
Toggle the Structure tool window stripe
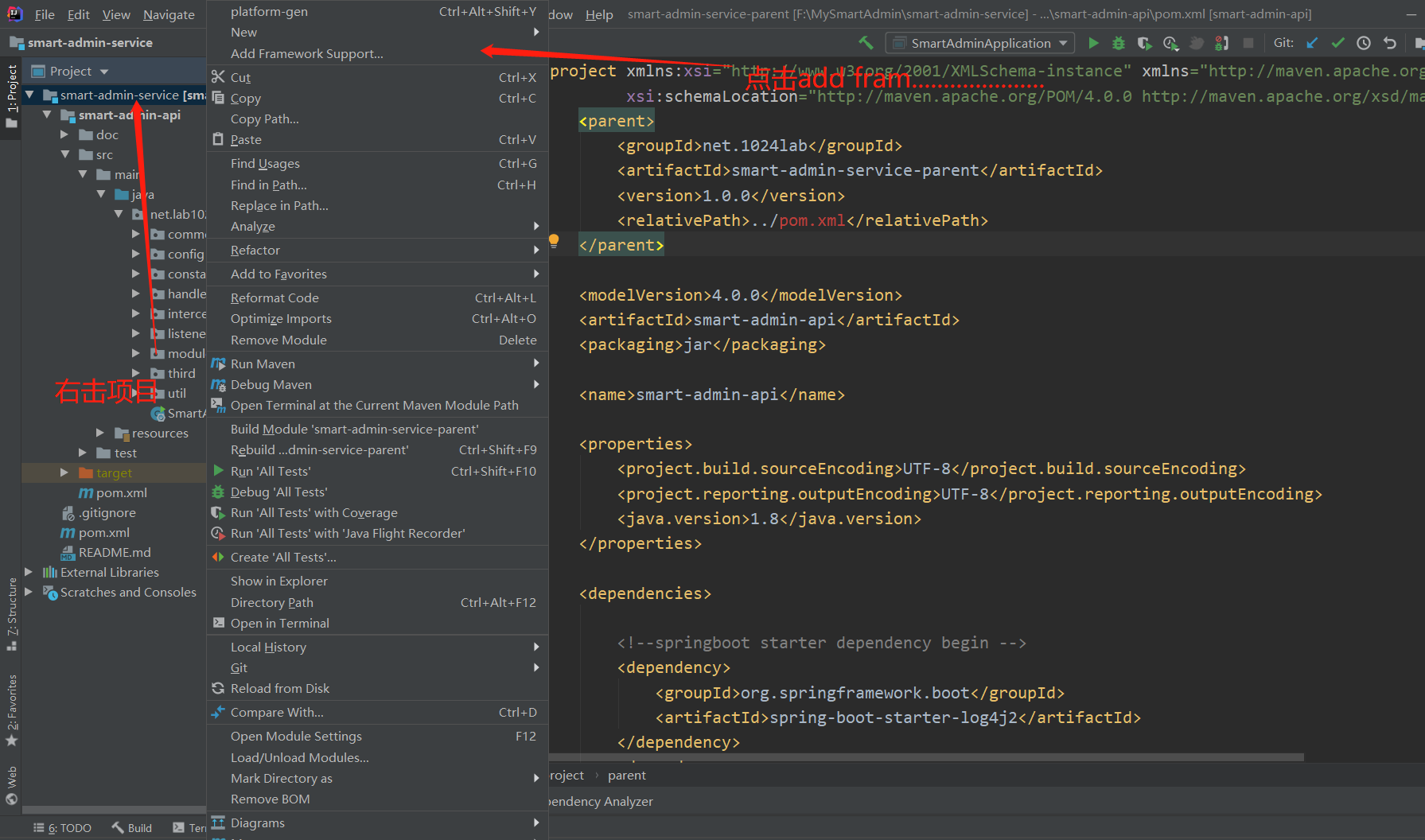(x=12, y=614)
